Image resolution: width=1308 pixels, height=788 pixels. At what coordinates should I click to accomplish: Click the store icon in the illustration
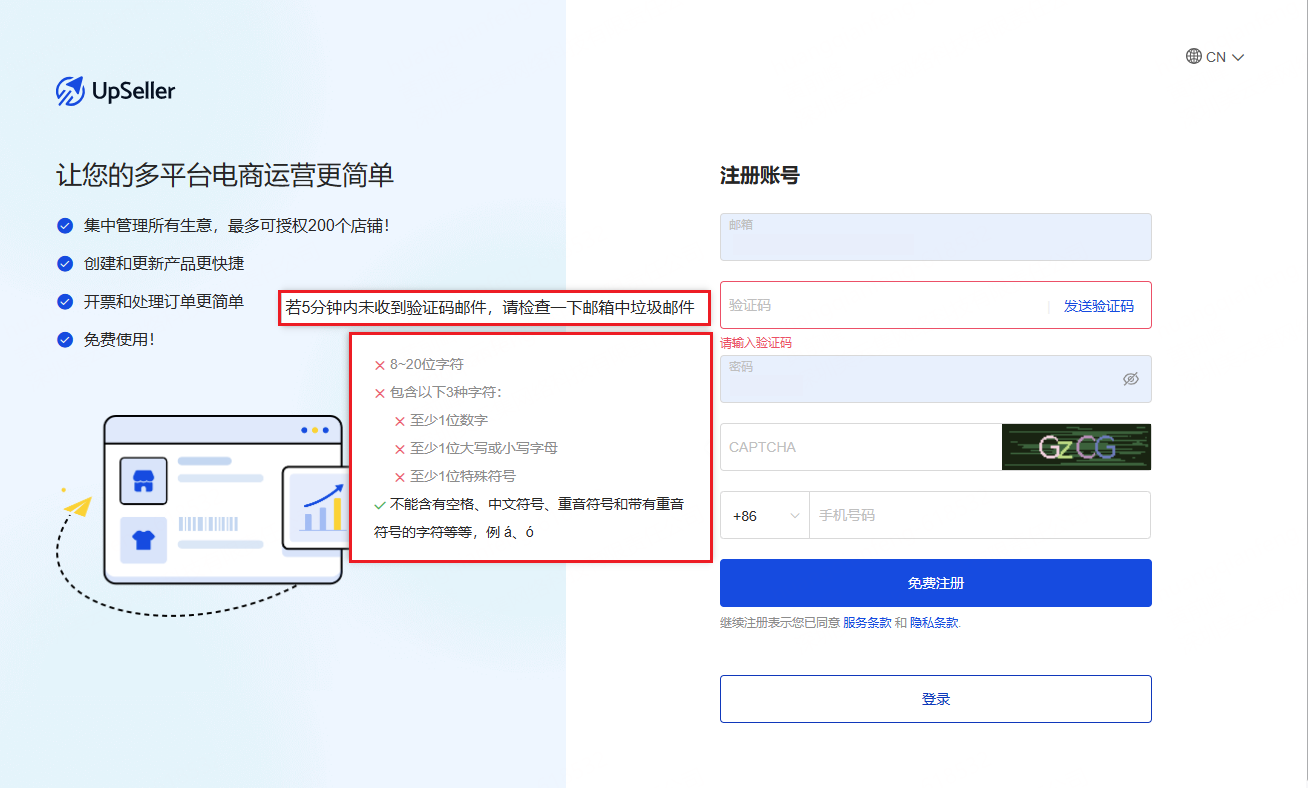click(x=144, y=480)
